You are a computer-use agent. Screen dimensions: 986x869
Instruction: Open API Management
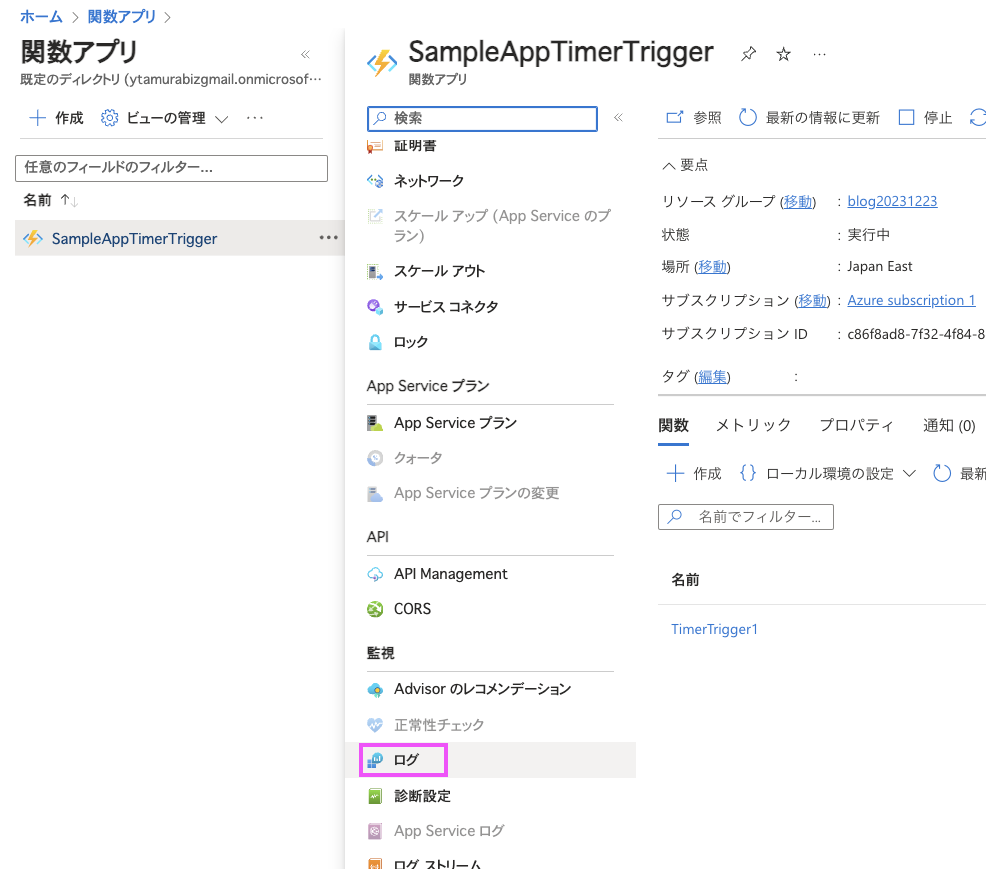coord(451,573)
